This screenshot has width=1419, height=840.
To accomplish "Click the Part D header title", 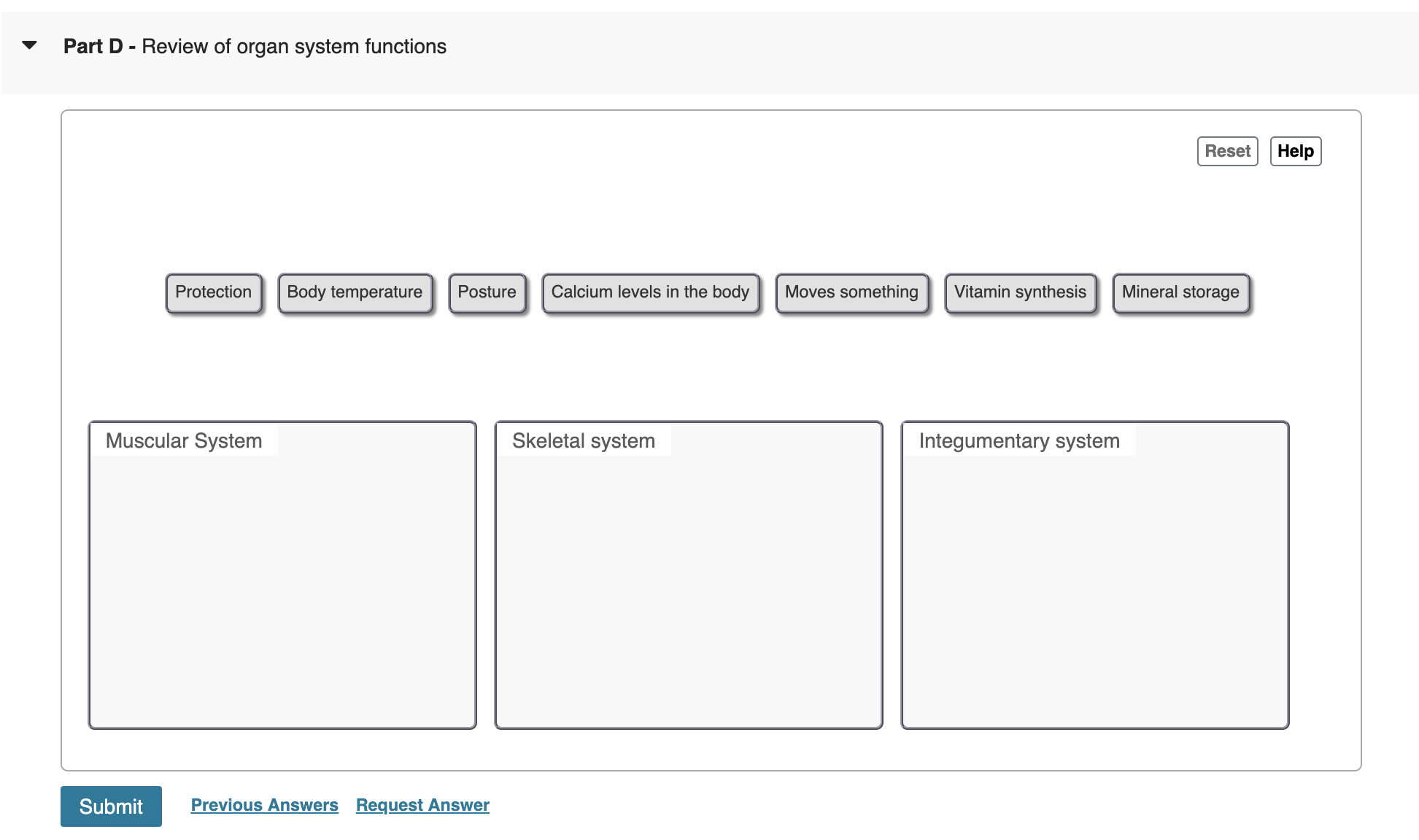I will pyautogui.click(x=255, y=47).
